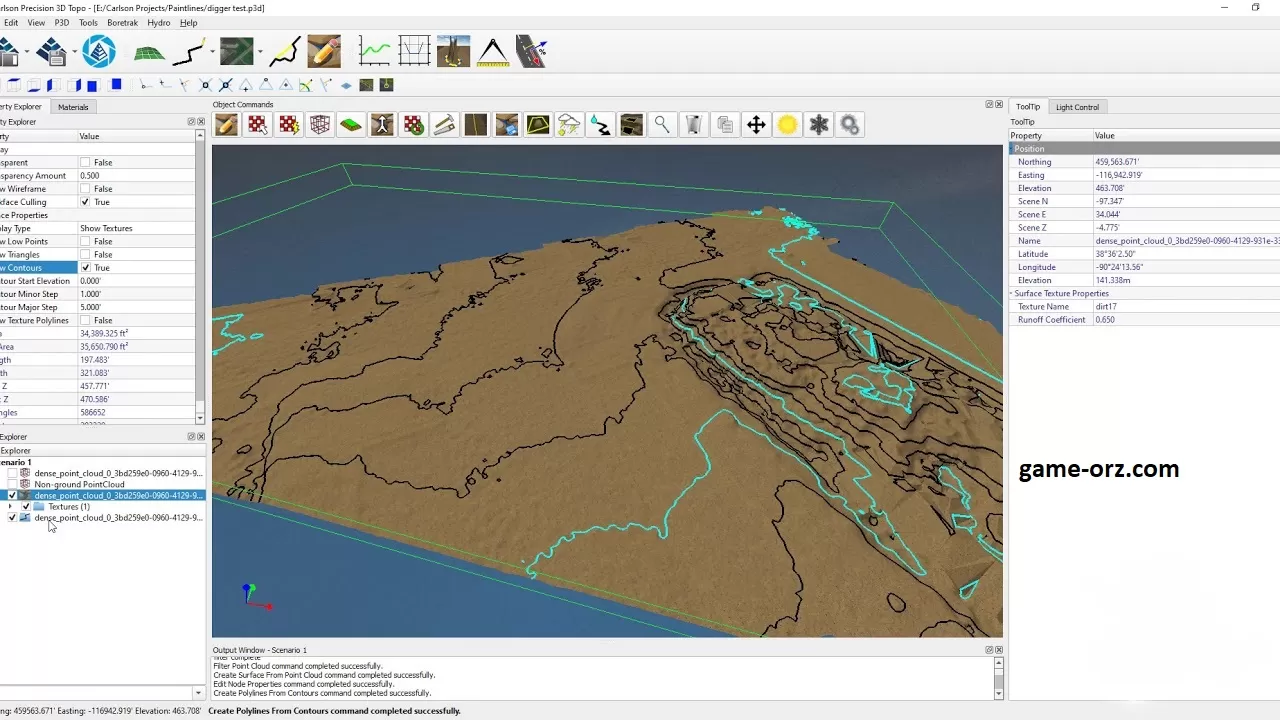Open the Boretrak menu

pyautogui.click(x=123, y=22)
